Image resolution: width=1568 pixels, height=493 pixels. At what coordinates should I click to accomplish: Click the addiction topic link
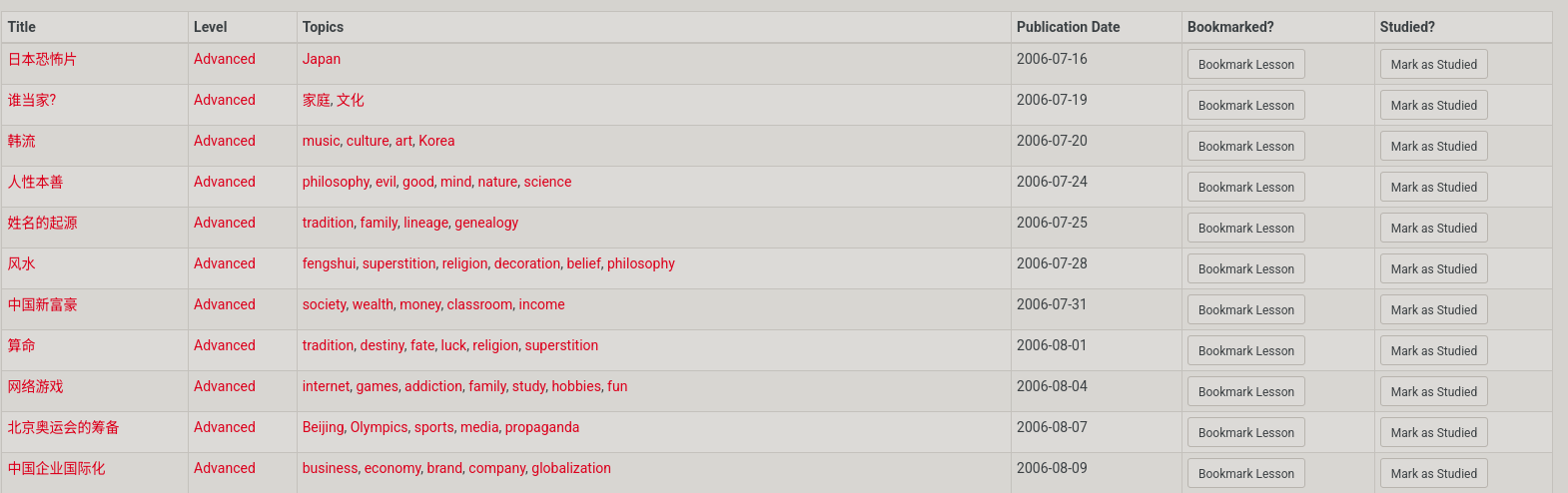click(433, 387)
